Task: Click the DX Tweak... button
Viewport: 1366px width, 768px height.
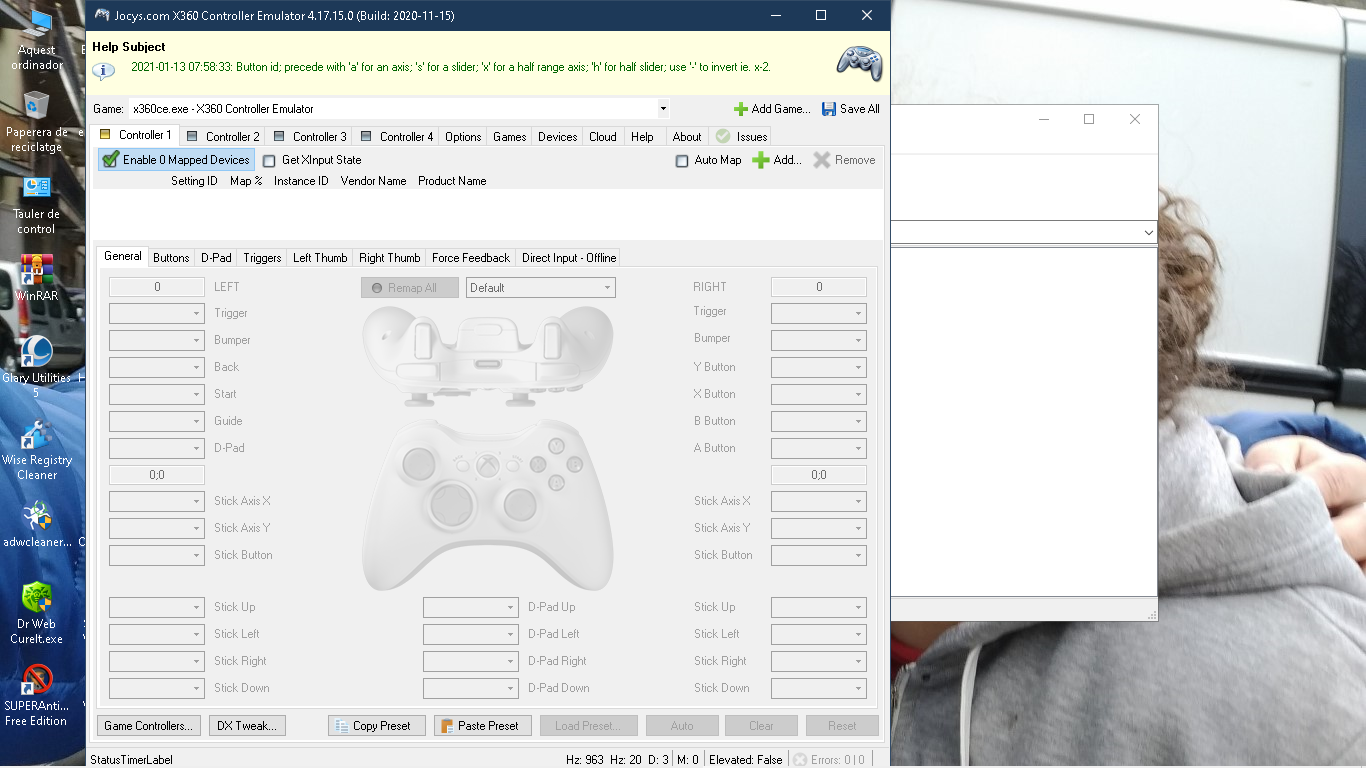Action: click(247, 726)
